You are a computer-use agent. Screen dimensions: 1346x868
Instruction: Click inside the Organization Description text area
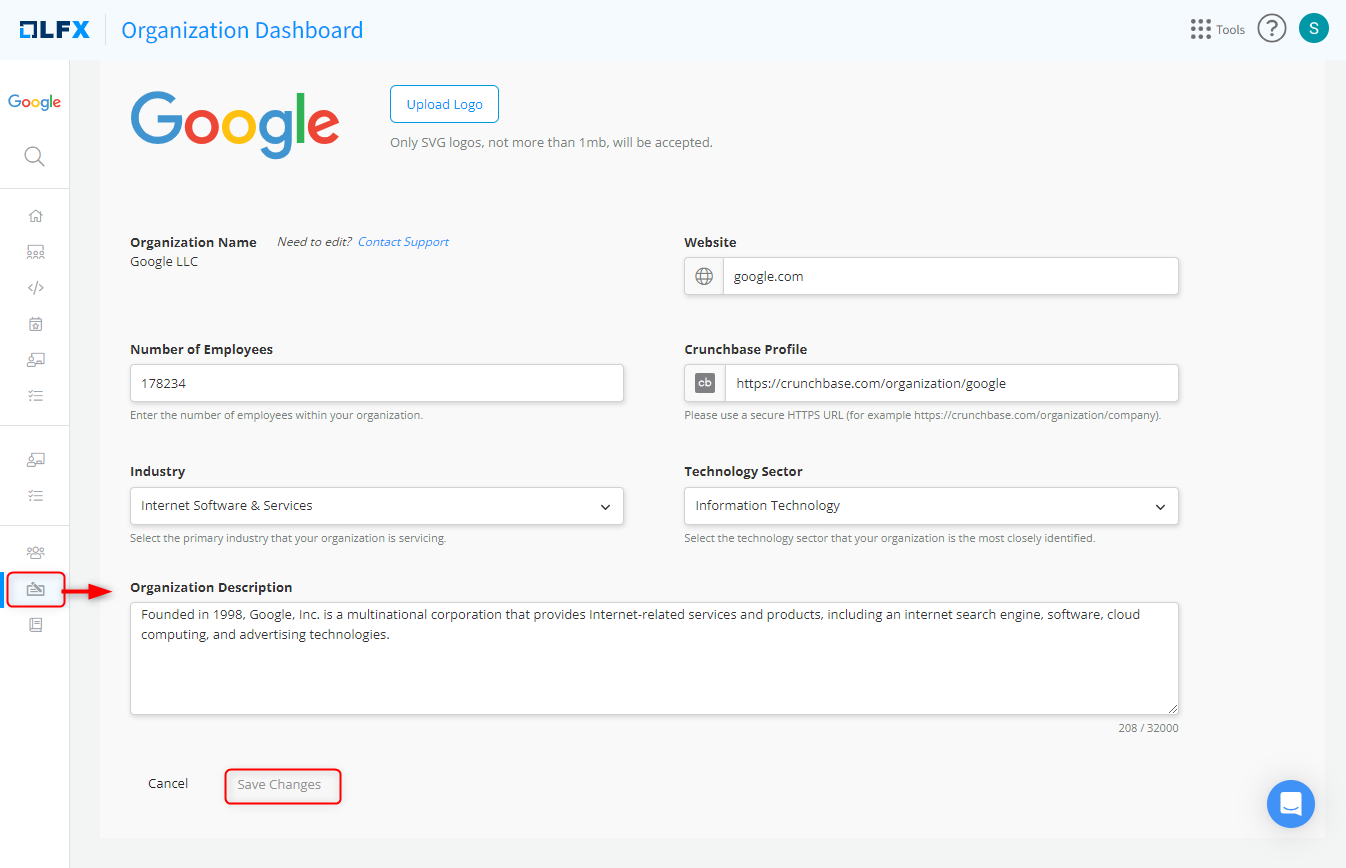pos(654,658)
